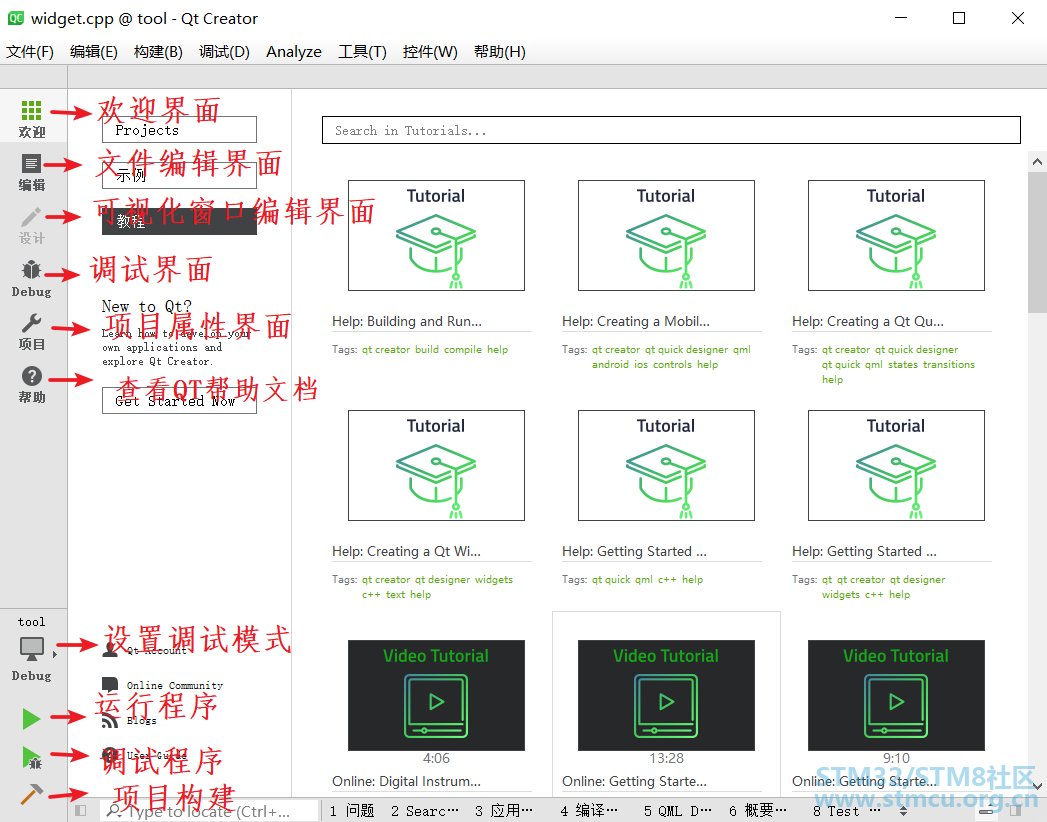1047x822 pixels.
Task: Toggle the left sidebar via status bar icon
Action: point(81,811)
